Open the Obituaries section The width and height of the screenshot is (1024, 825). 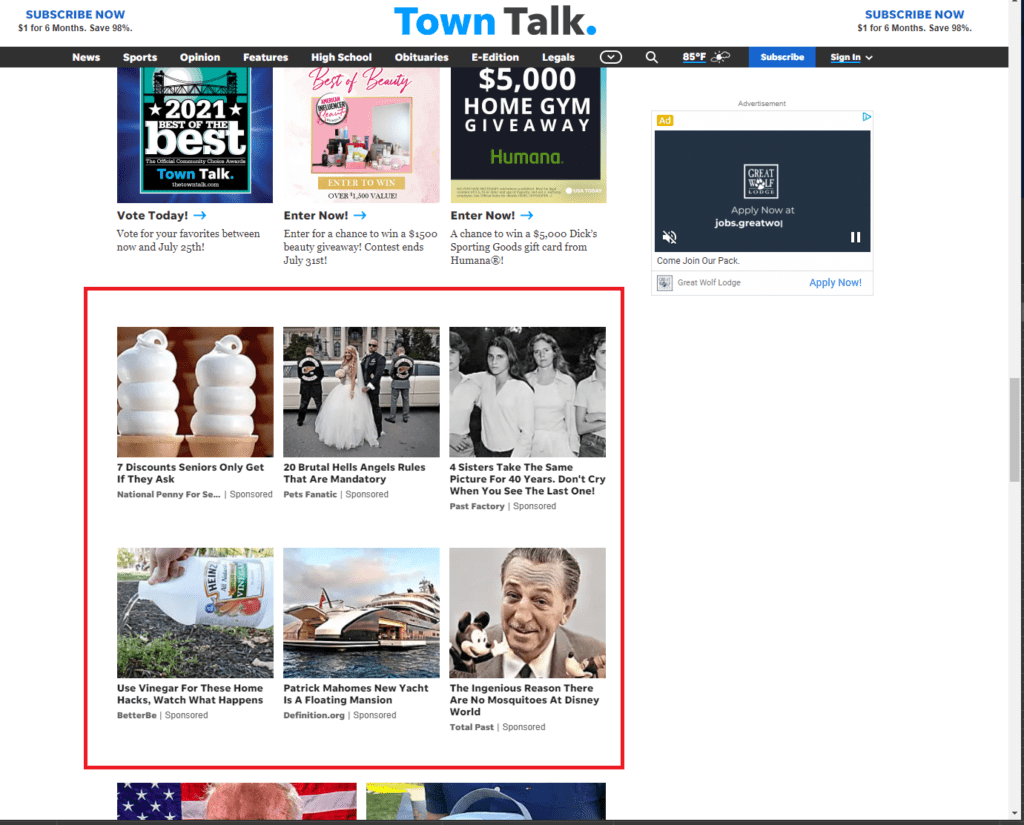421,57
